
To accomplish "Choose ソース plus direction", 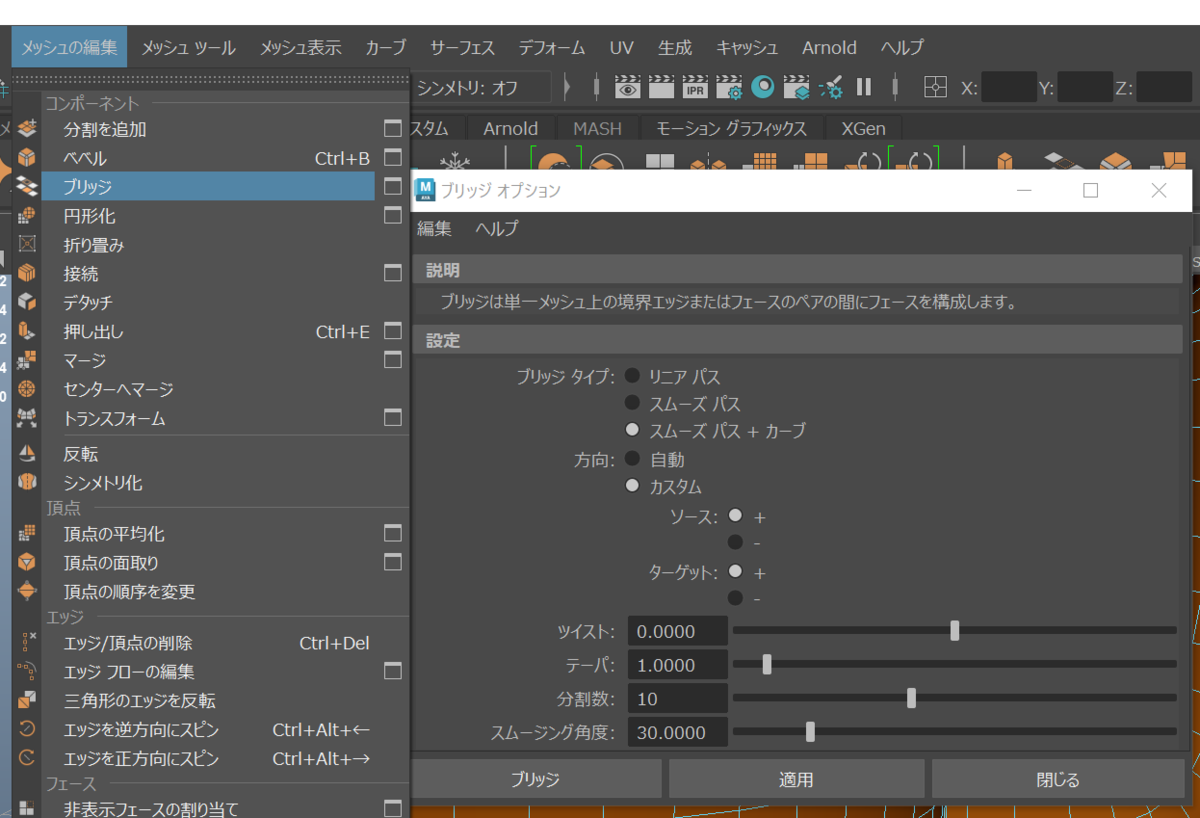I will point(736,516).
